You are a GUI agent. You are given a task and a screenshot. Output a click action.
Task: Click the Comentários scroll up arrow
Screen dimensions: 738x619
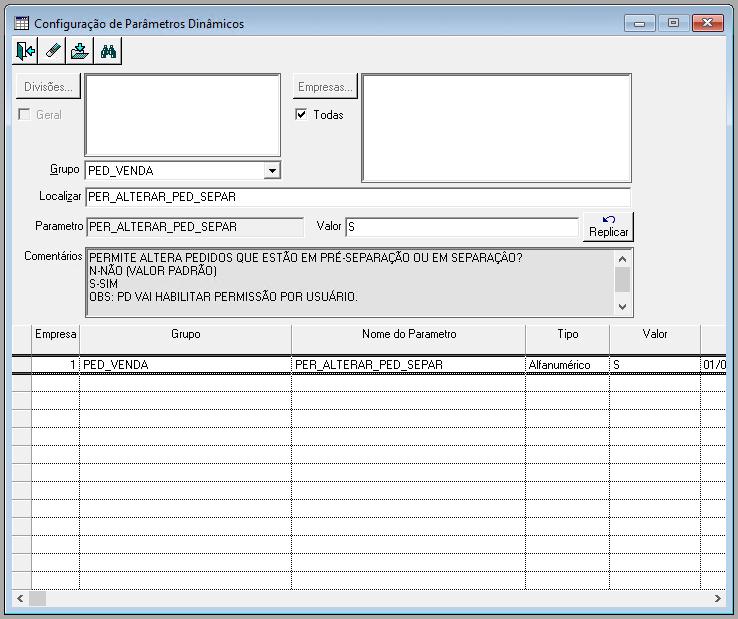click(x=622, y=259)
